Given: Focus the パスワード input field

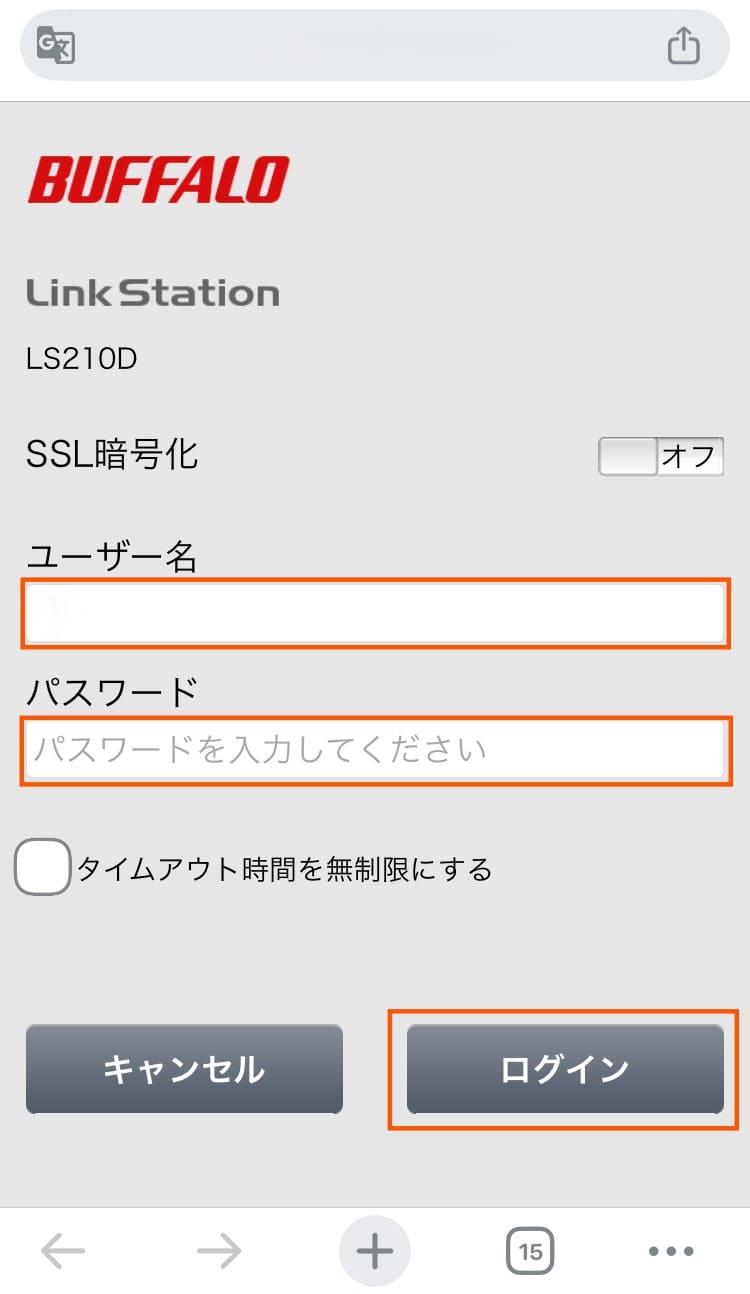Looking at the screenshot, I should (375, 750).
